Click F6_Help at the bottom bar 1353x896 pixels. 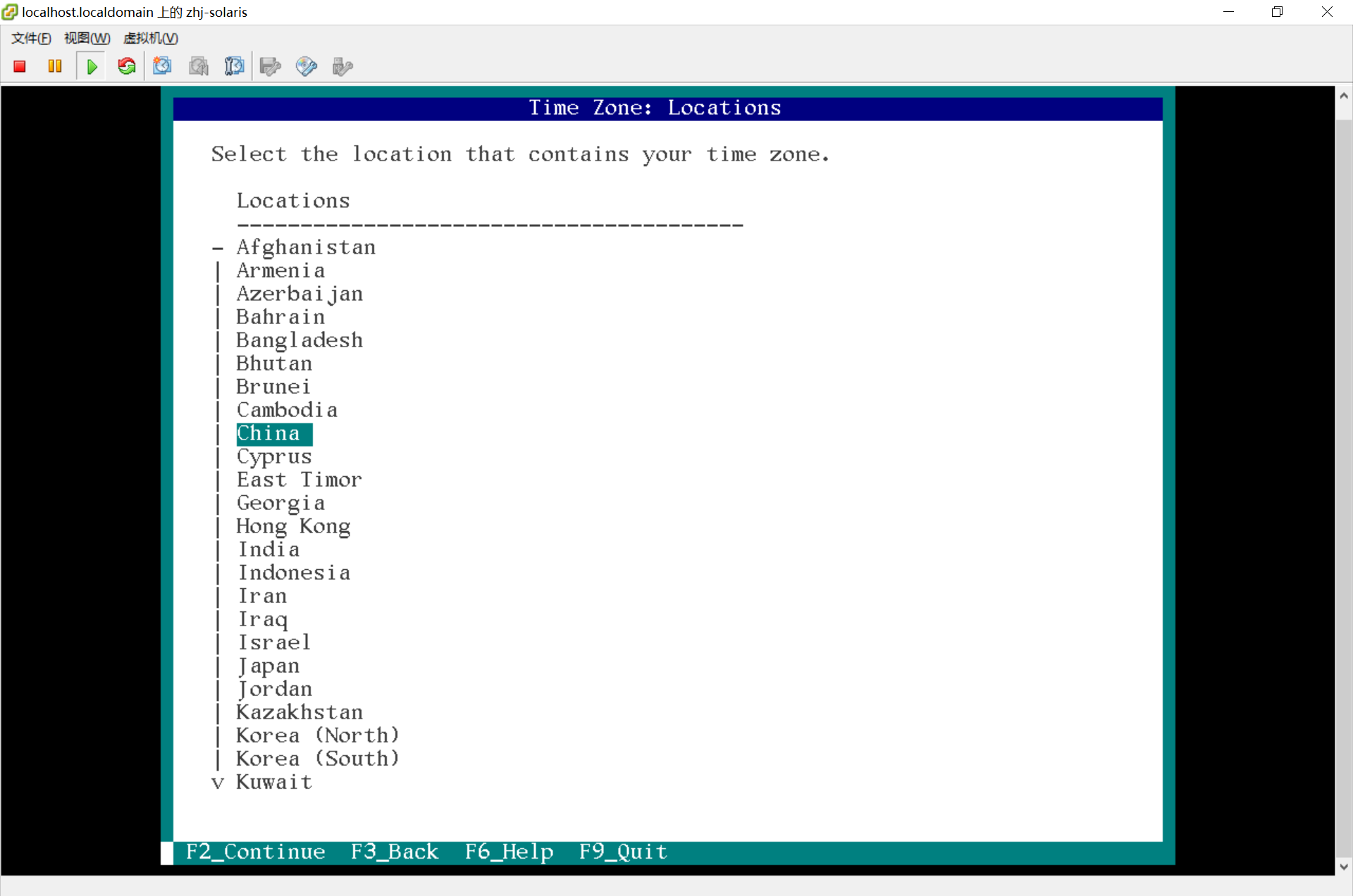pos(509,852)
